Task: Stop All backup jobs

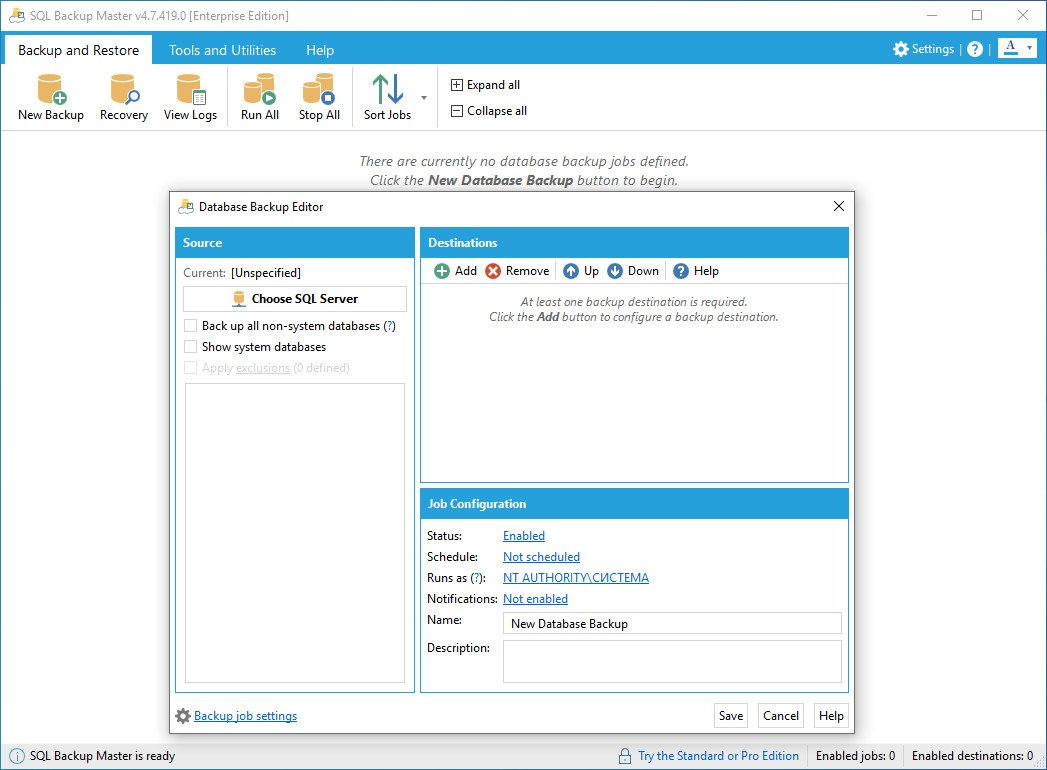Action: (319, 98)
